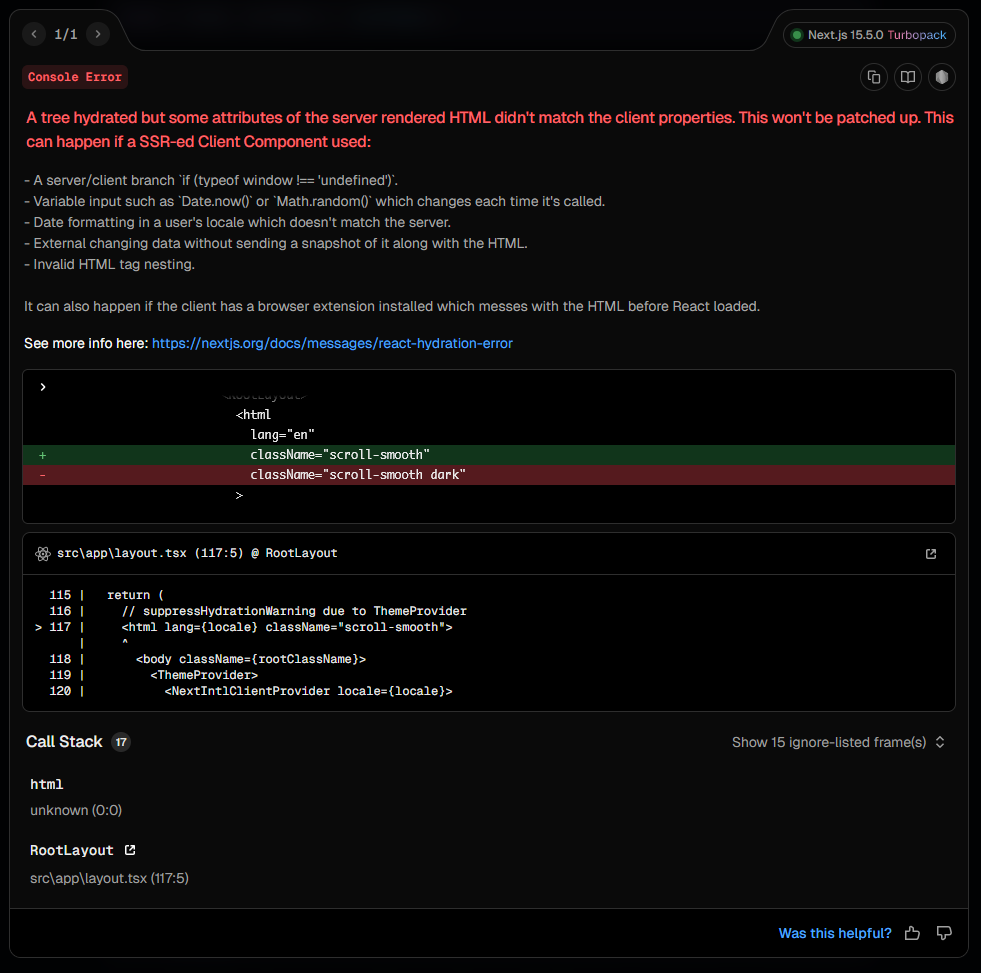Click thumbs up helpful icon
Viewport: 981px width, 973px height.
[x=912, y=934]
